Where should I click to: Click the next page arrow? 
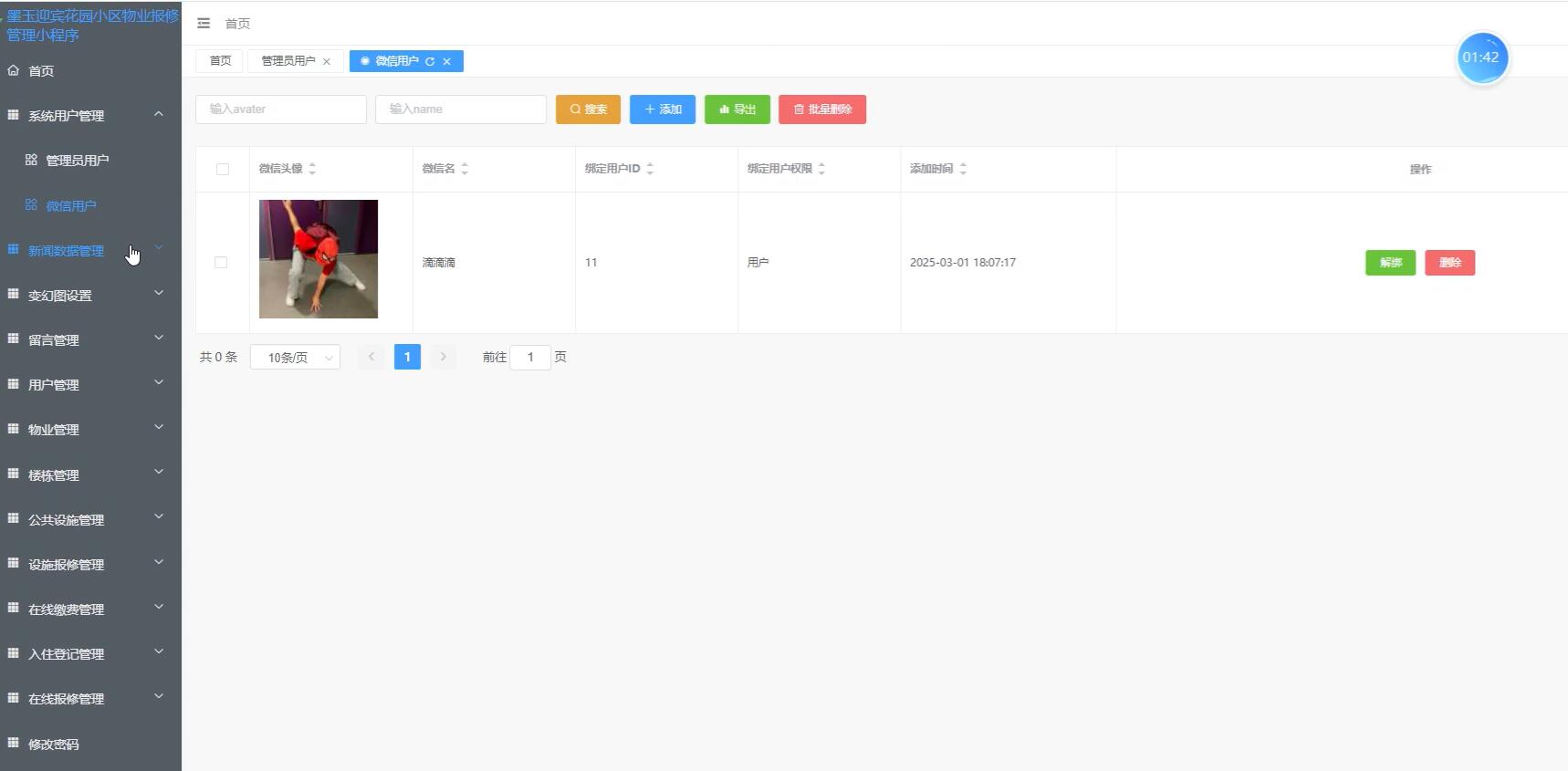point(444,357)
